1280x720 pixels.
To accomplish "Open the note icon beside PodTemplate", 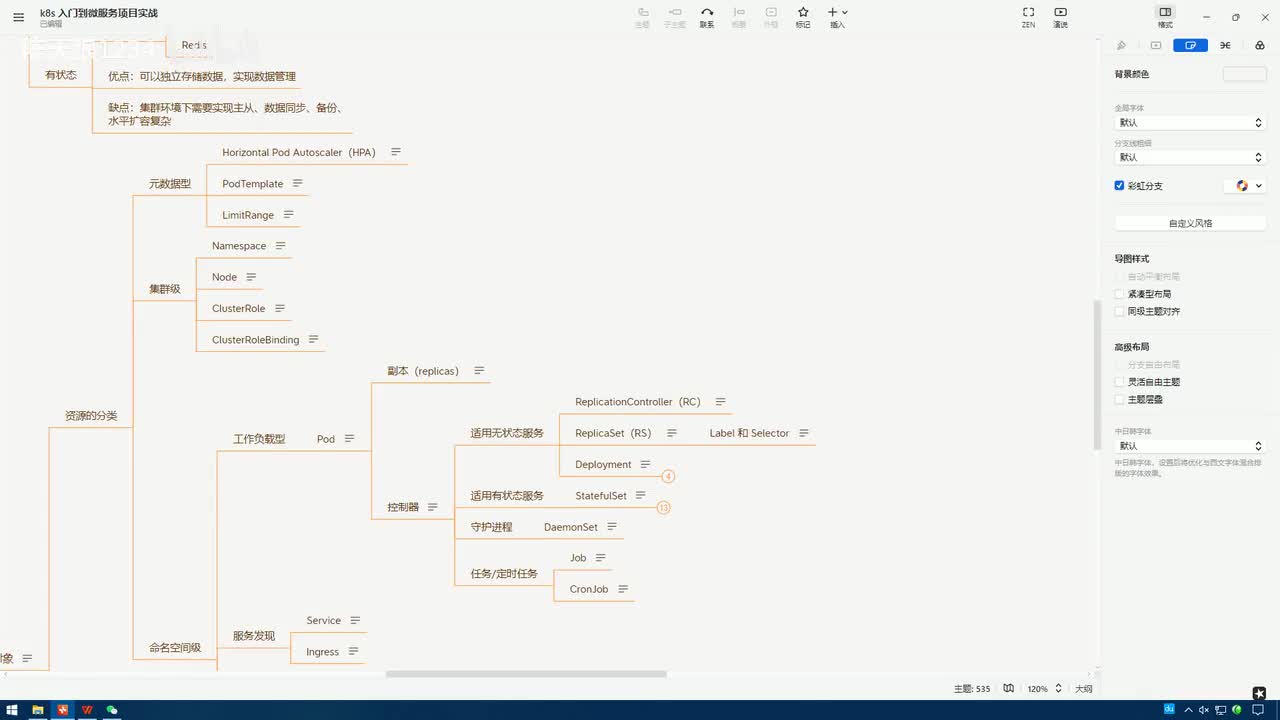I will (297, 183).
